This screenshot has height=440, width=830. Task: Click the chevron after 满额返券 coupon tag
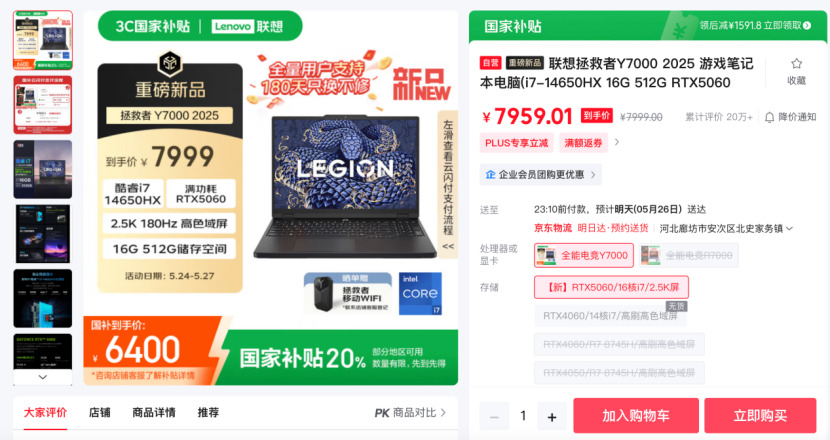pos(617,142)
